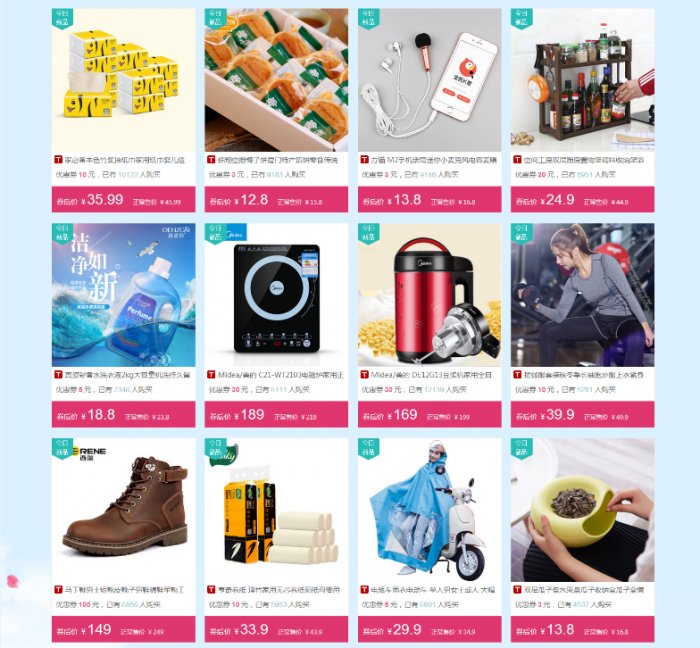Click the ¥189 after-coupon price bar

[x=276, y=415]
